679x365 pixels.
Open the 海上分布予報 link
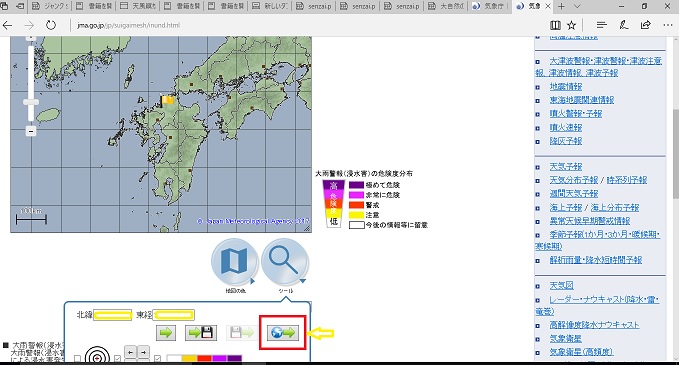(x=614, y=207)
